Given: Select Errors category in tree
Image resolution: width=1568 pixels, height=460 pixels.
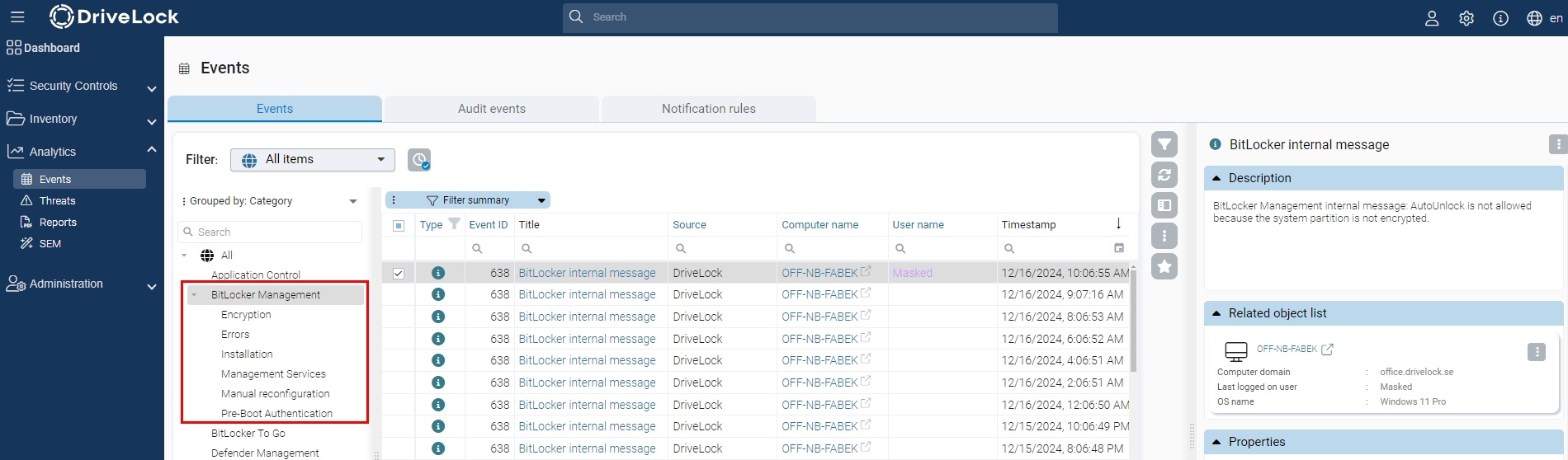Looking at the screenshot, I should [x=235, y=335].
